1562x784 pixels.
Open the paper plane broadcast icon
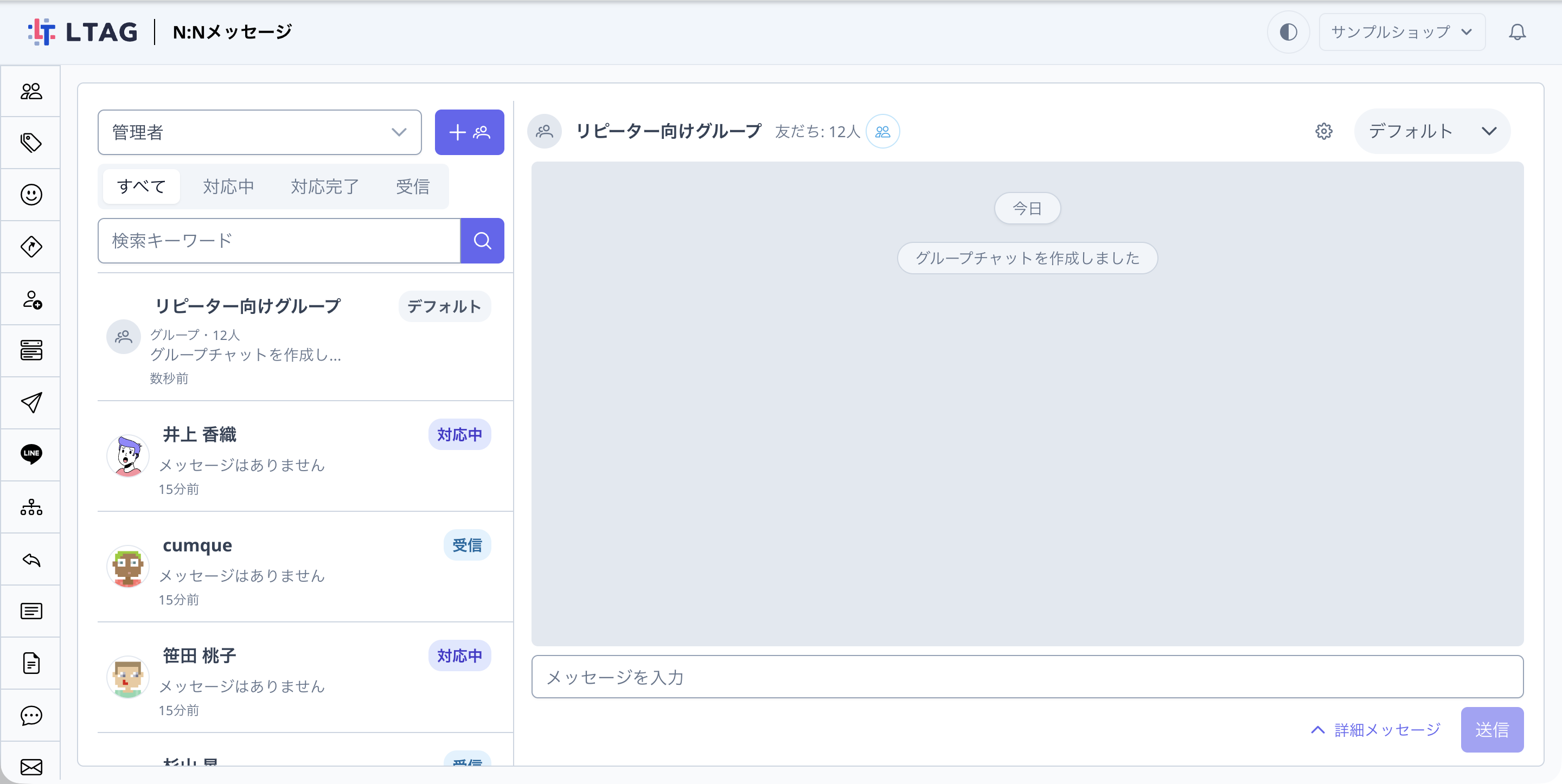pos(31,403)
